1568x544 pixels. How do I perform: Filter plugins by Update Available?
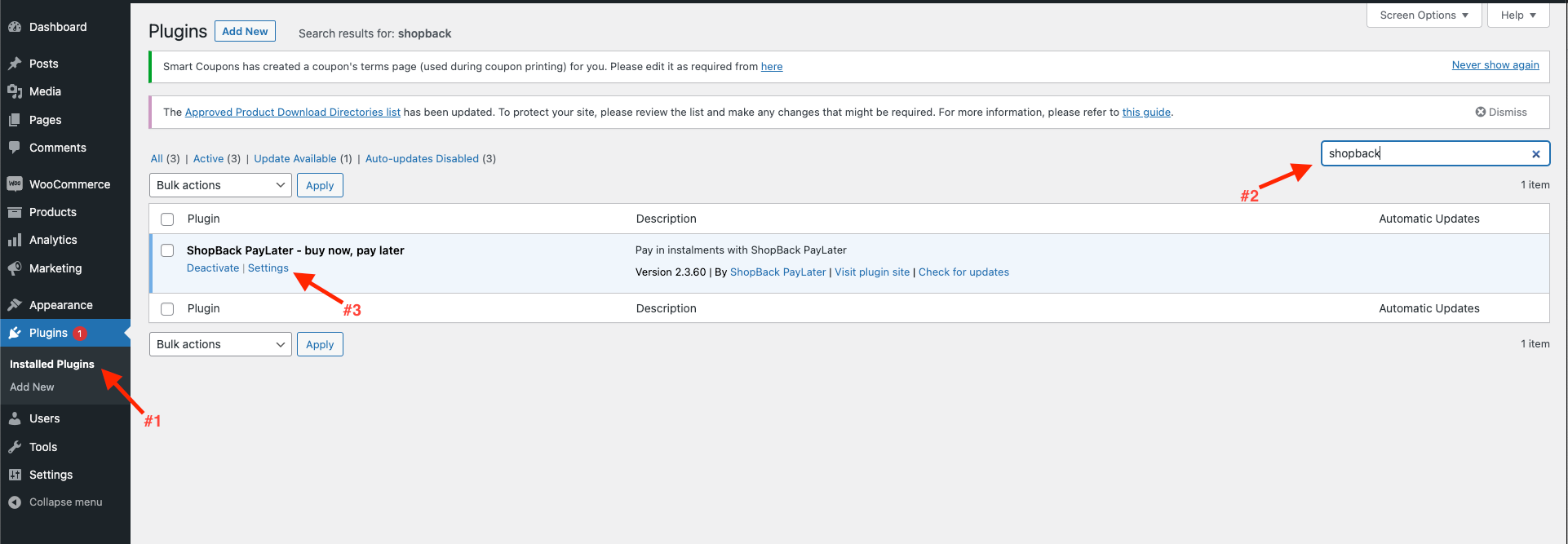[303, 159]
